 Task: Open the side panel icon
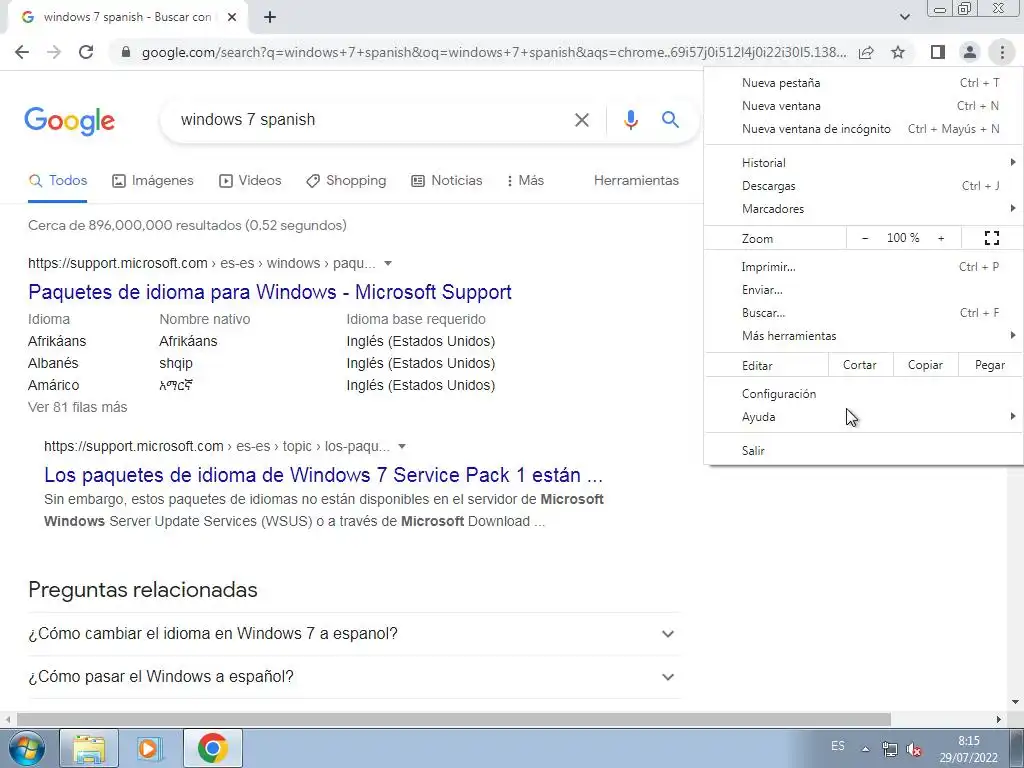[938, 52]
